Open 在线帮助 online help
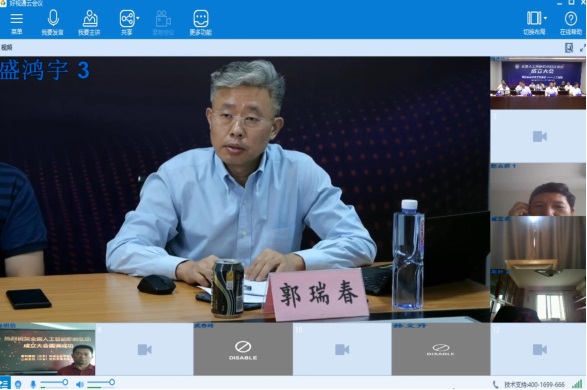Screen dimensions: 587x390 pyautogui.click(x=571, y=18)
